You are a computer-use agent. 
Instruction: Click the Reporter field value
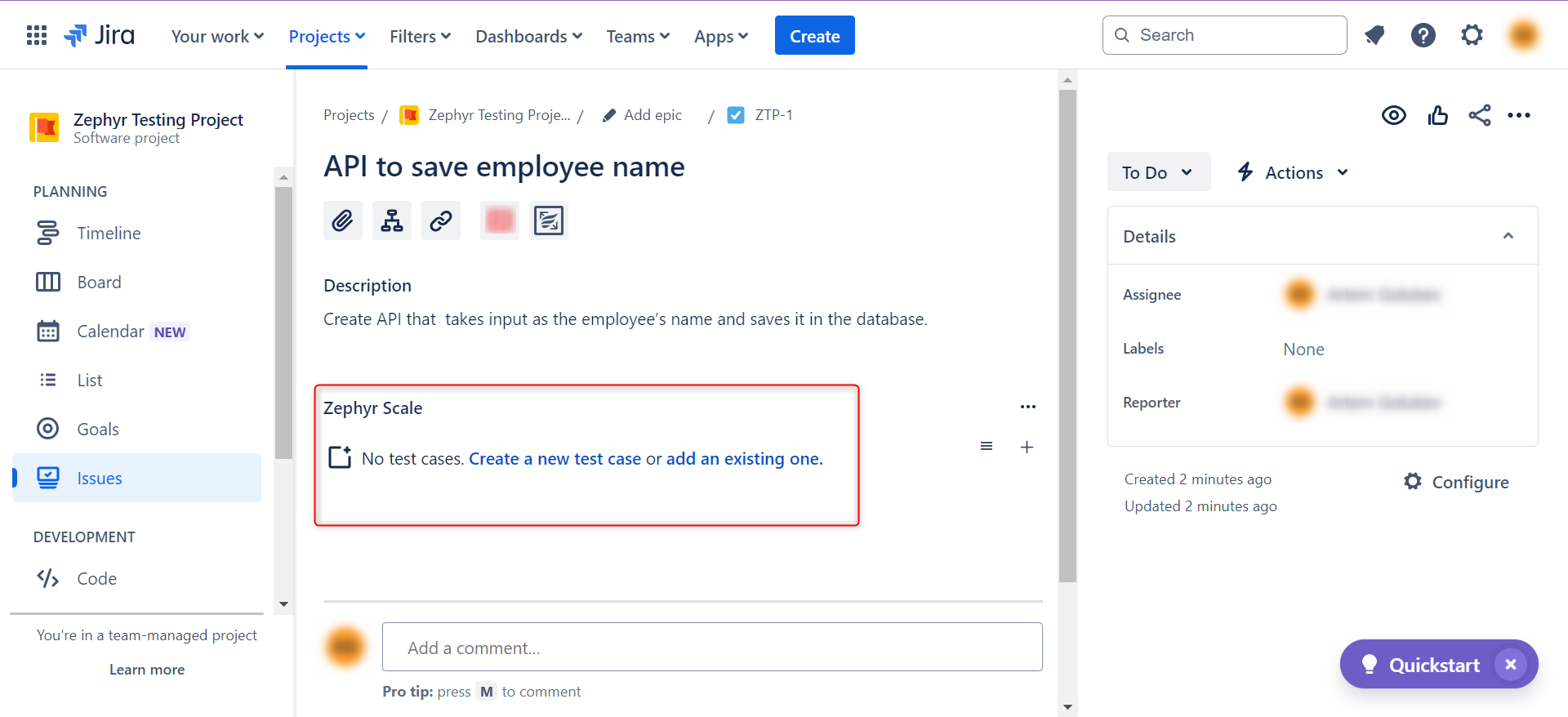click(x=1362, y=402)
